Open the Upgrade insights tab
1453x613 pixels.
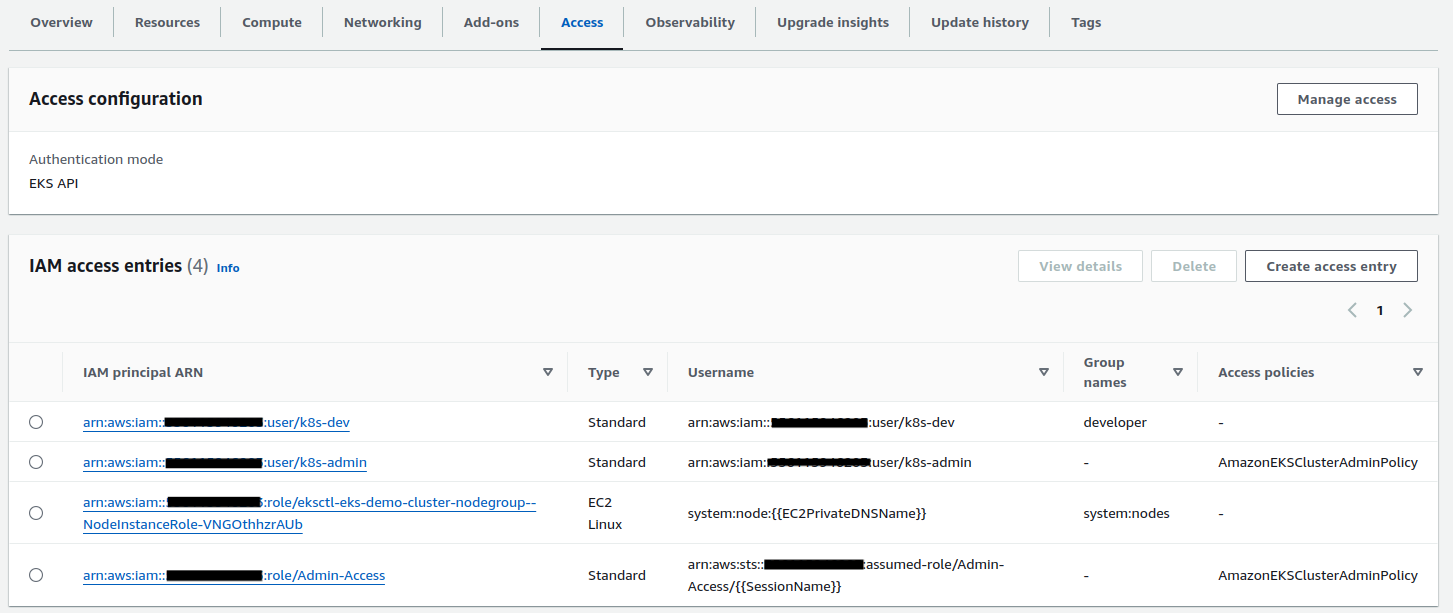click(x=833, y=22)
